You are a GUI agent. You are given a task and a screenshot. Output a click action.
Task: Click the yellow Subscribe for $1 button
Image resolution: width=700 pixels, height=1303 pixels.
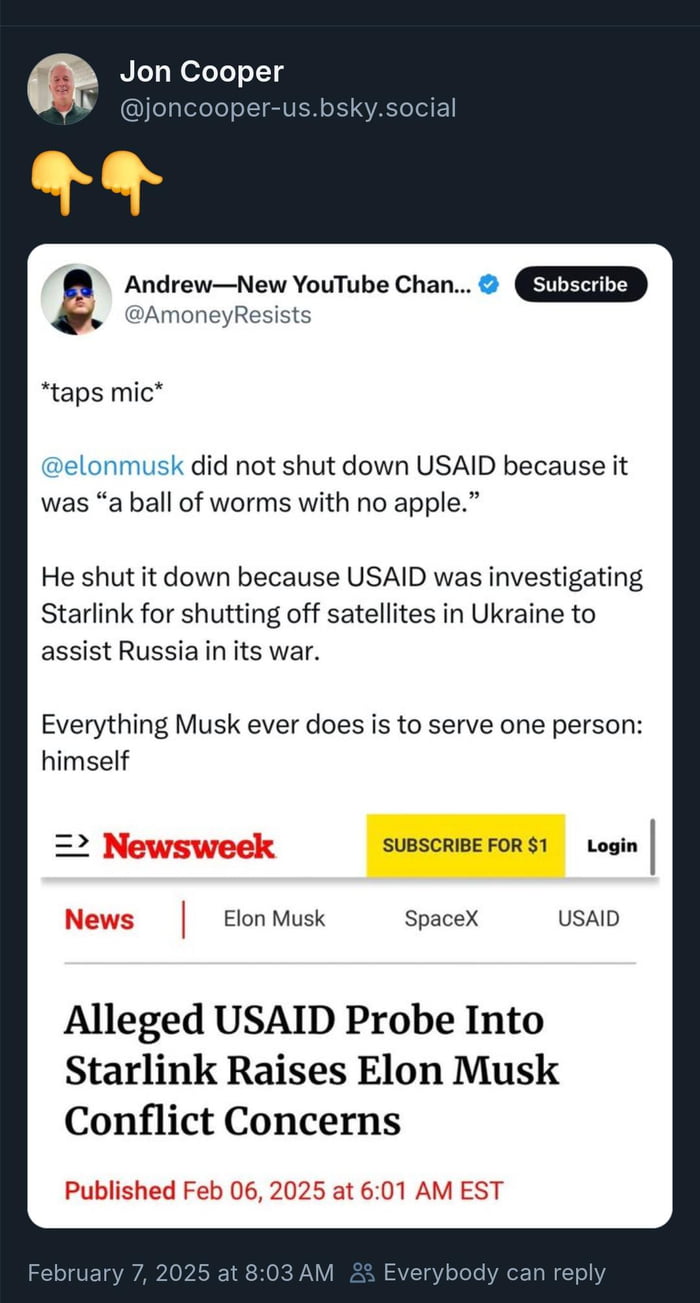coord(465,845)
